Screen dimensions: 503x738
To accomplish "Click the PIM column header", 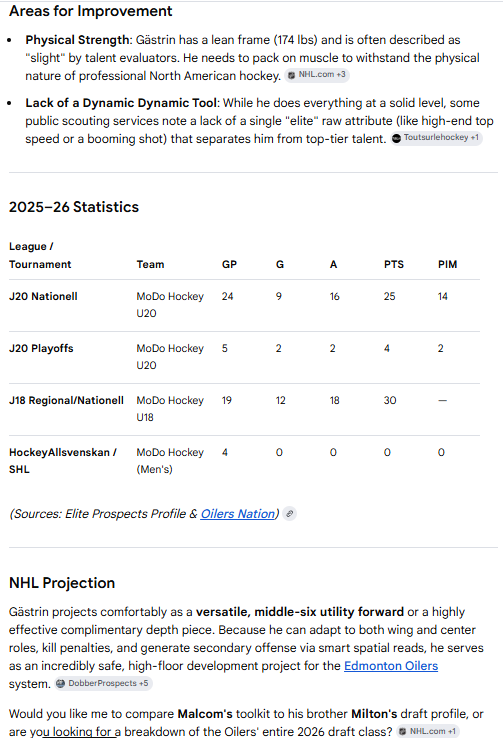I will (x=447, y=265).
